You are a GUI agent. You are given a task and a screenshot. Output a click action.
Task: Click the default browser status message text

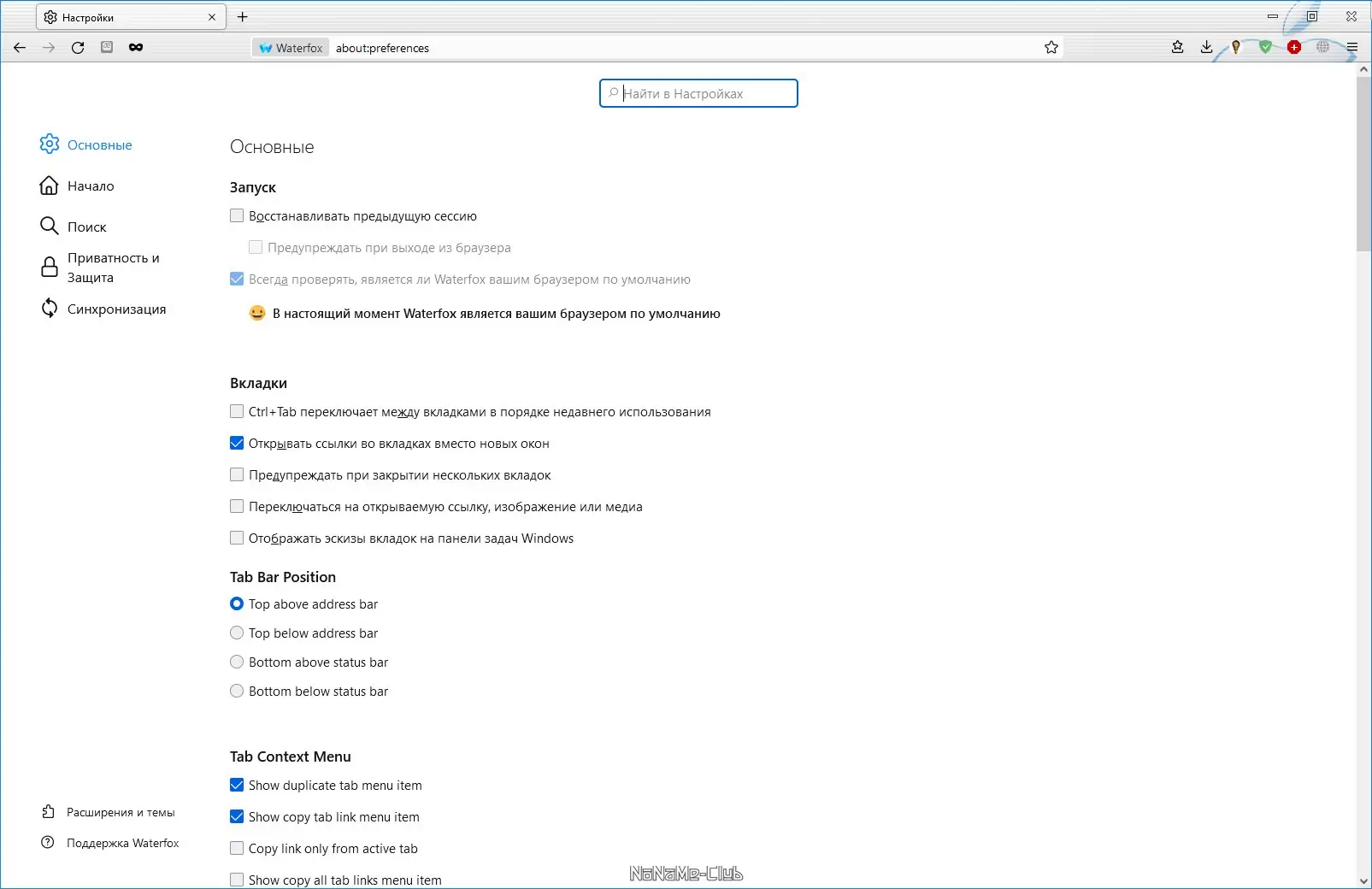(x=497, y=314)
